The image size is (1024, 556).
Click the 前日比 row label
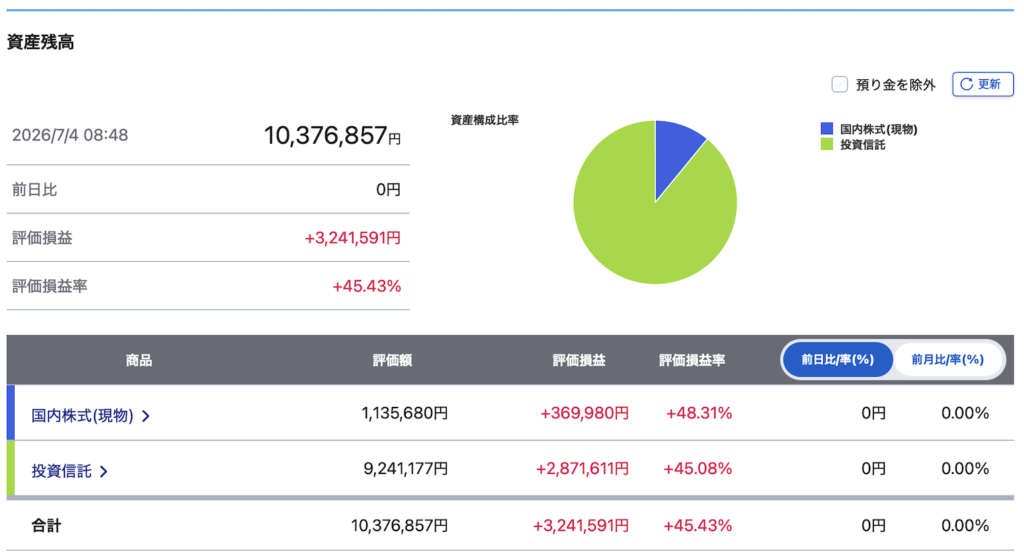pyautogui.click(x=35, y=189)
